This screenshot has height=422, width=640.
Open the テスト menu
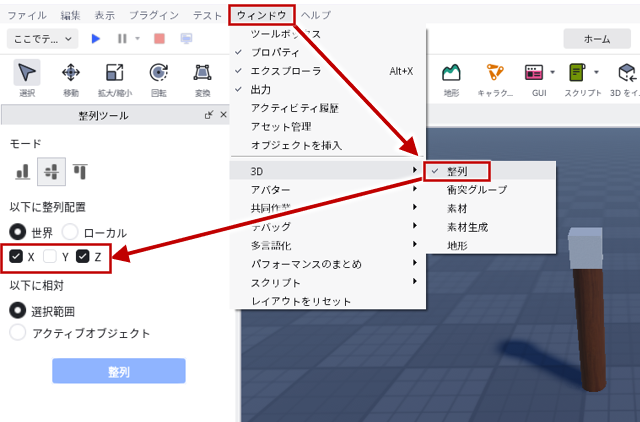coord(207,16)
